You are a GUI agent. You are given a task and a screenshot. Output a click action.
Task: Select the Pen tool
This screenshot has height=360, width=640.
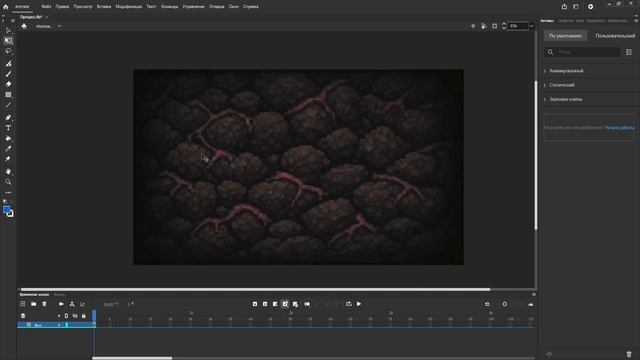click(x=8, y=118)
